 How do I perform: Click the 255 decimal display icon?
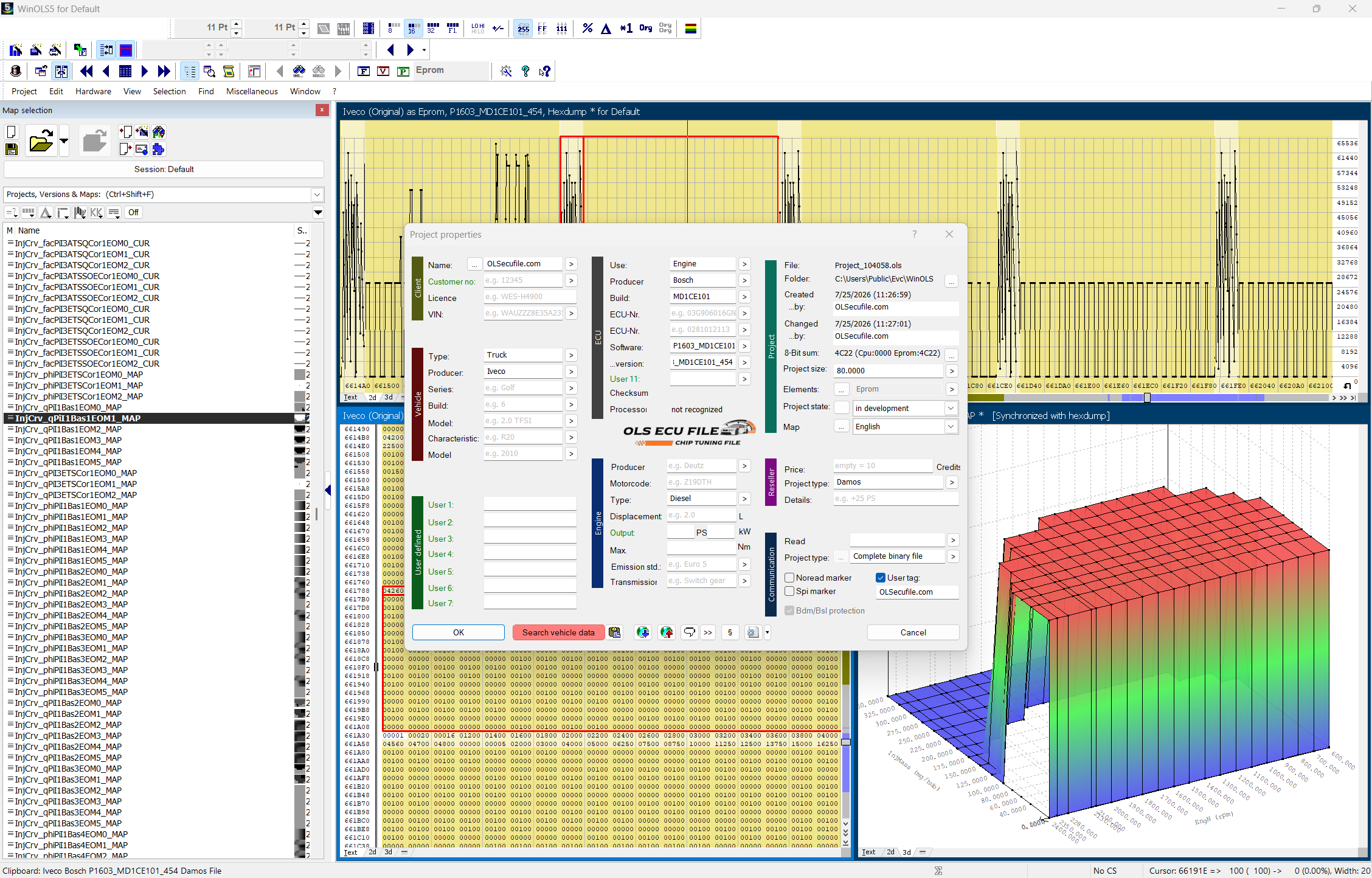pyautogui.click(x=523, y=28)
